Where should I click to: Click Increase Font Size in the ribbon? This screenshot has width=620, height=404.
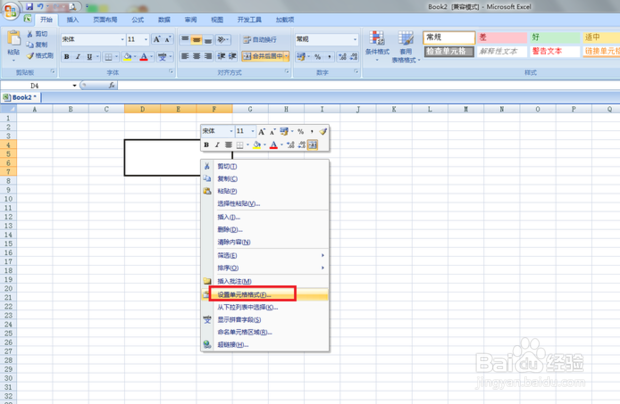(157, 39)
